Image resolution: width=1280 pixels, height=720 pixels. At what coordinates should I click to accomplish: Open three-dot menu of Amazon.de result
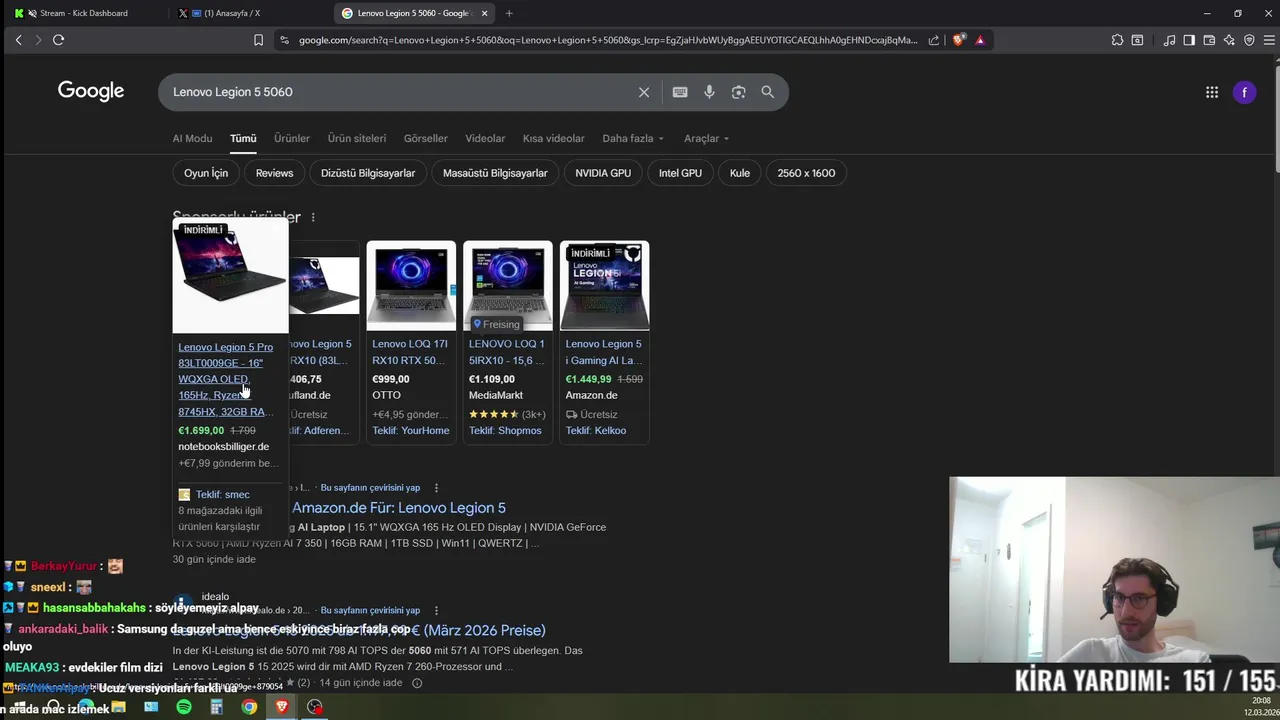point(436,488)
